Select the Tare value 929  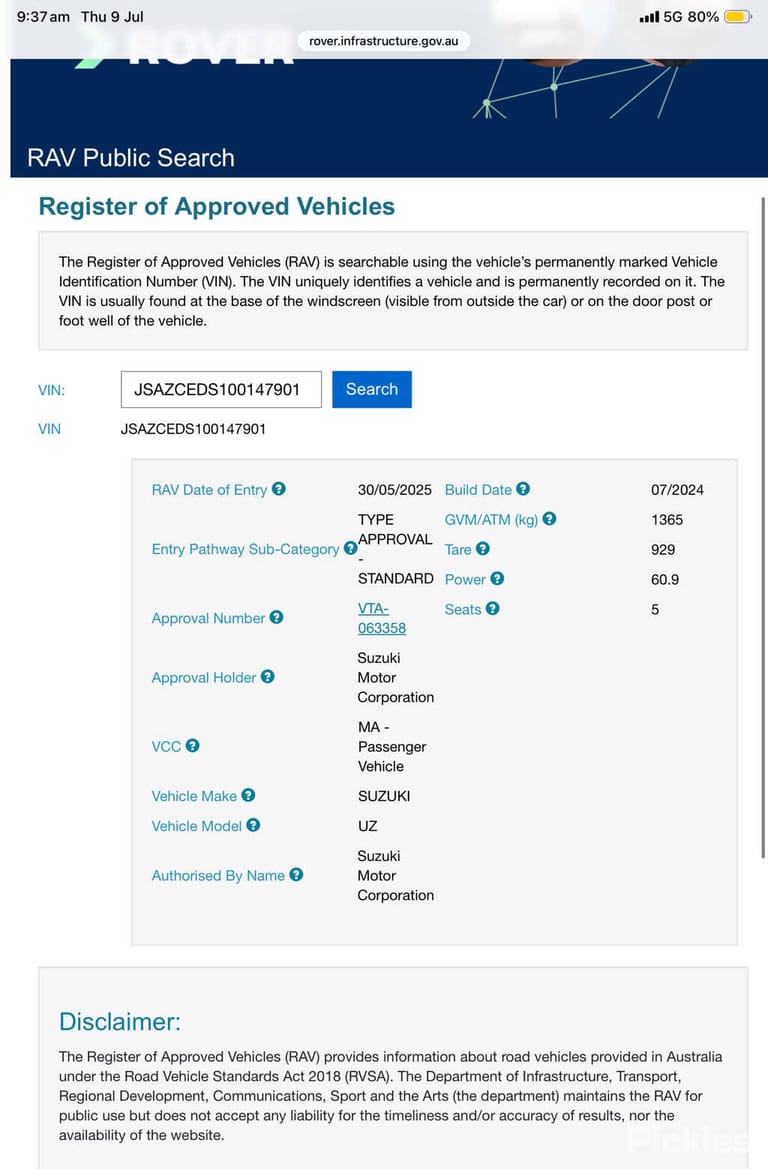pyautogui.click(x=663, y=549)
